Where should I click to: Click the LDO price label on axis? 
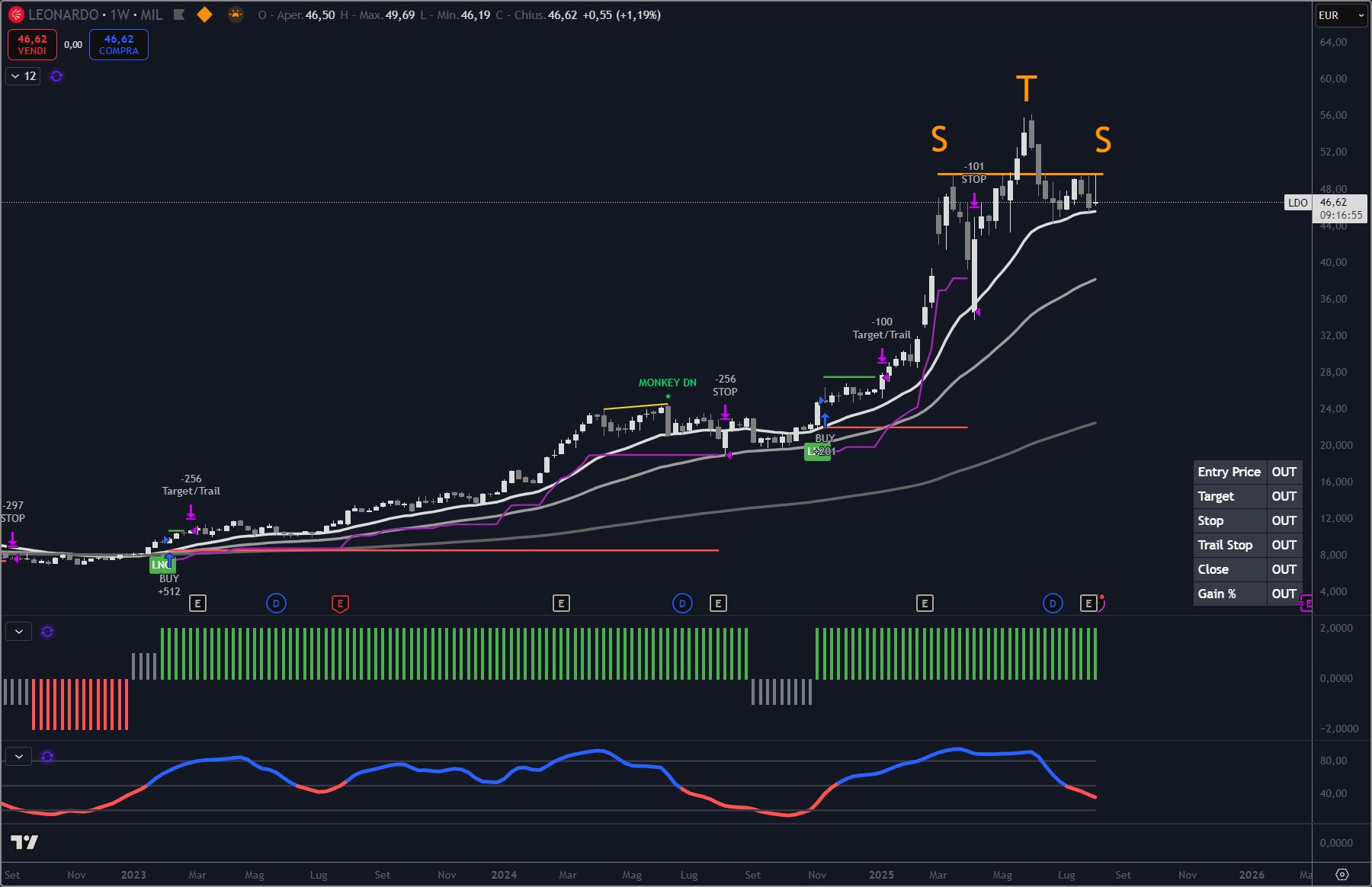(1297, 203)
